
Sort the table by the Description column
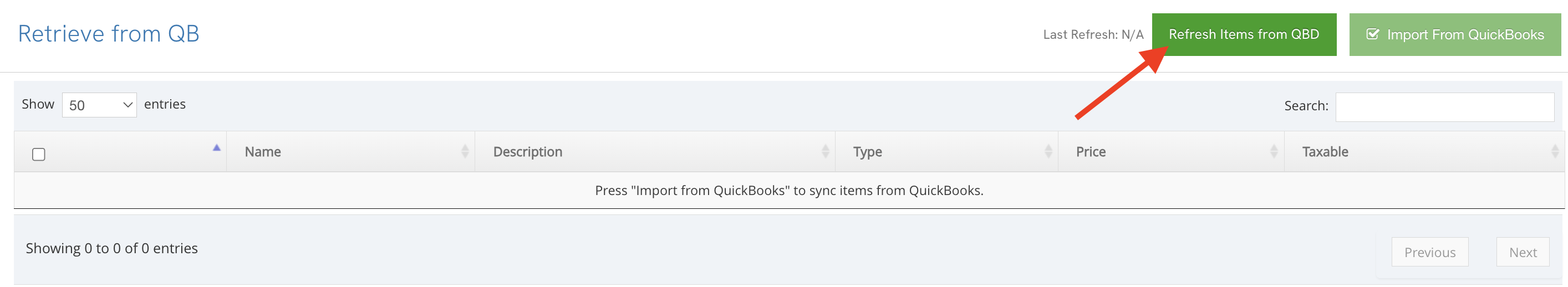point(655,151)
